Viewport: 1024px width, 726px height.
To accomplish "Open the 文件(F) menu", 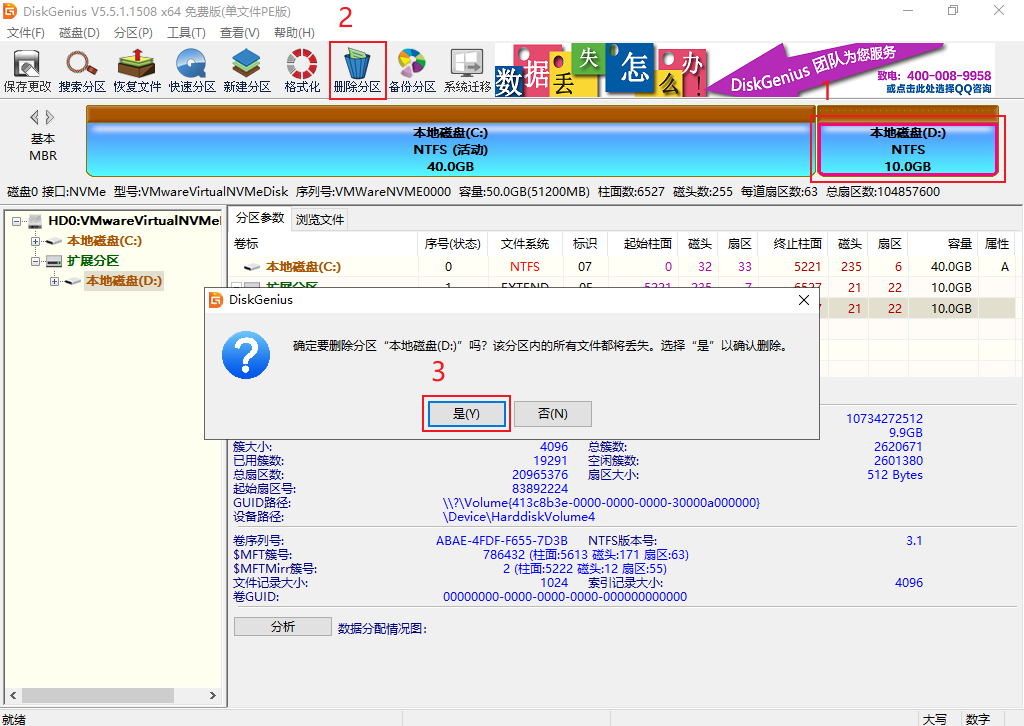I will 25,33.
